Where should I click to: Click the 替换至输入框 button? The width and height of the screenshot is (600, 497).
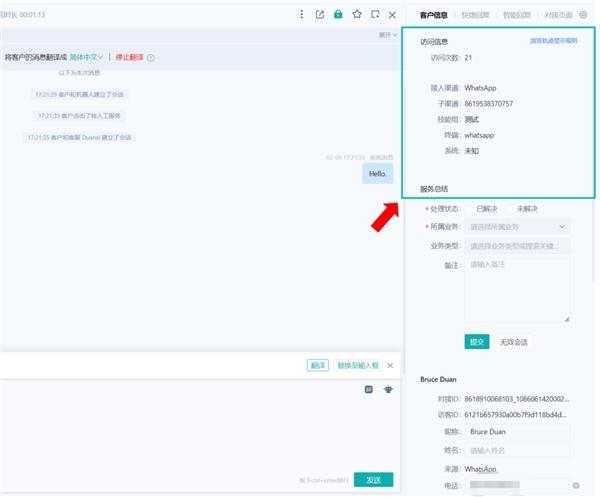[358, 365]
